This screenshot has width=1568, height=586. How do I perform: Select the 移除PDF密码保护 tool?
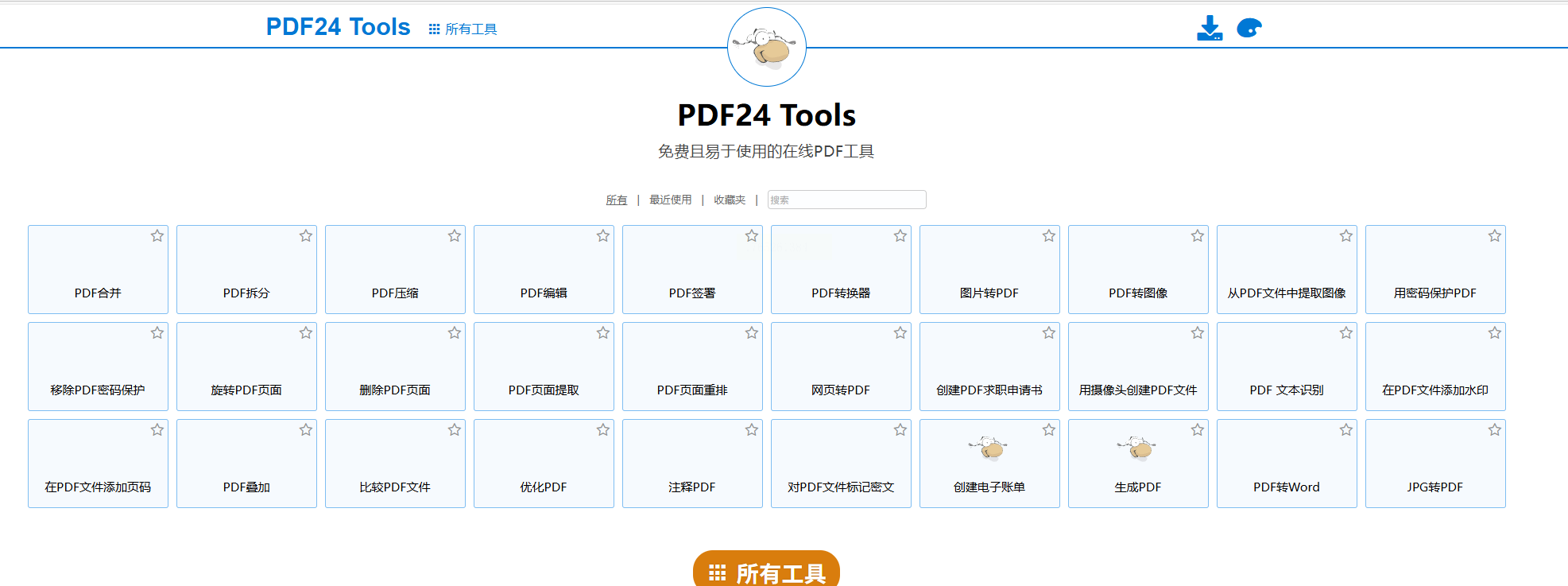pyautogui.click(x=98, y=367)
